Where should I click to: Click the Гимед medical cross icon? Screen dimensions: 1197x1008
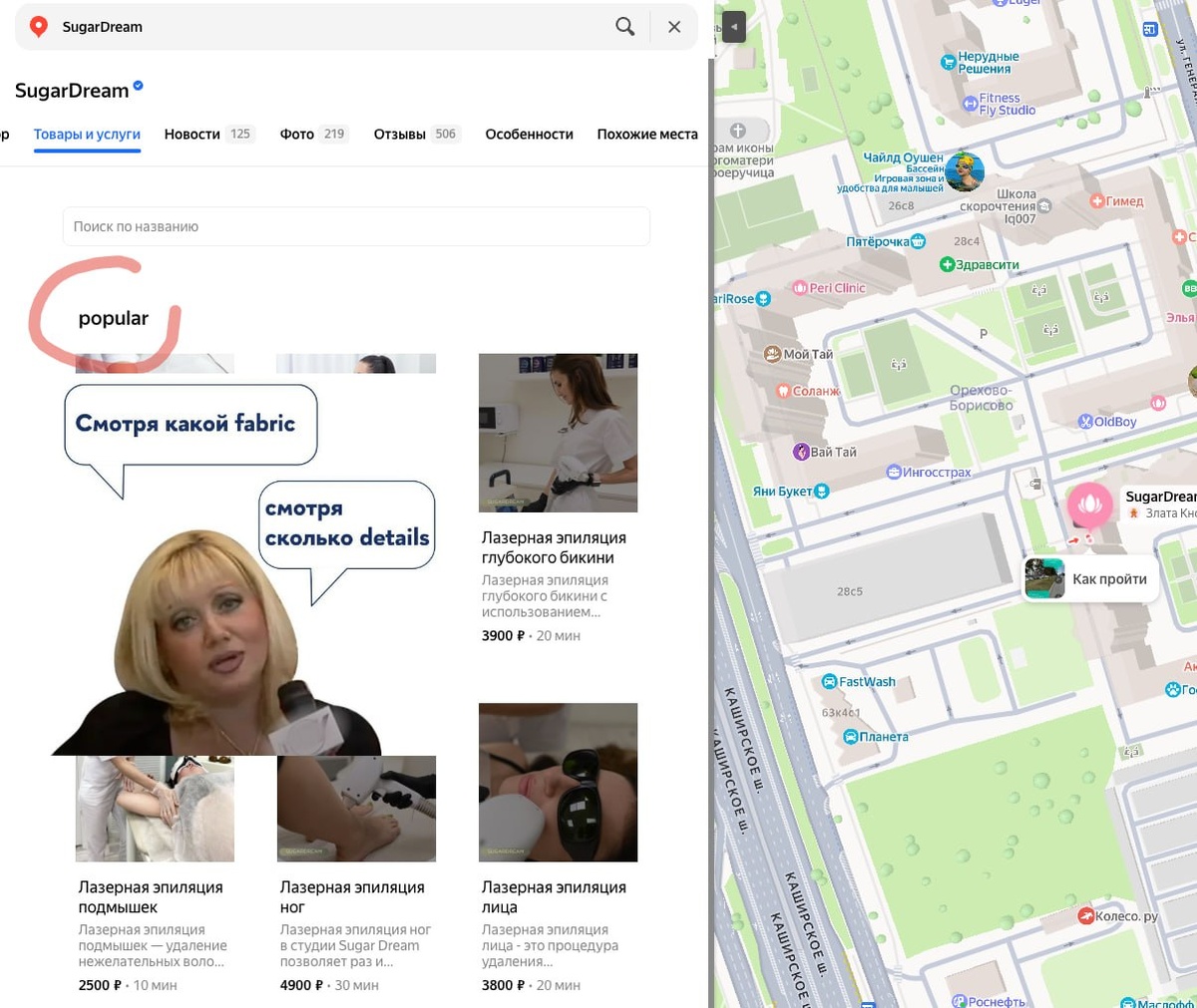(1097, 201)
